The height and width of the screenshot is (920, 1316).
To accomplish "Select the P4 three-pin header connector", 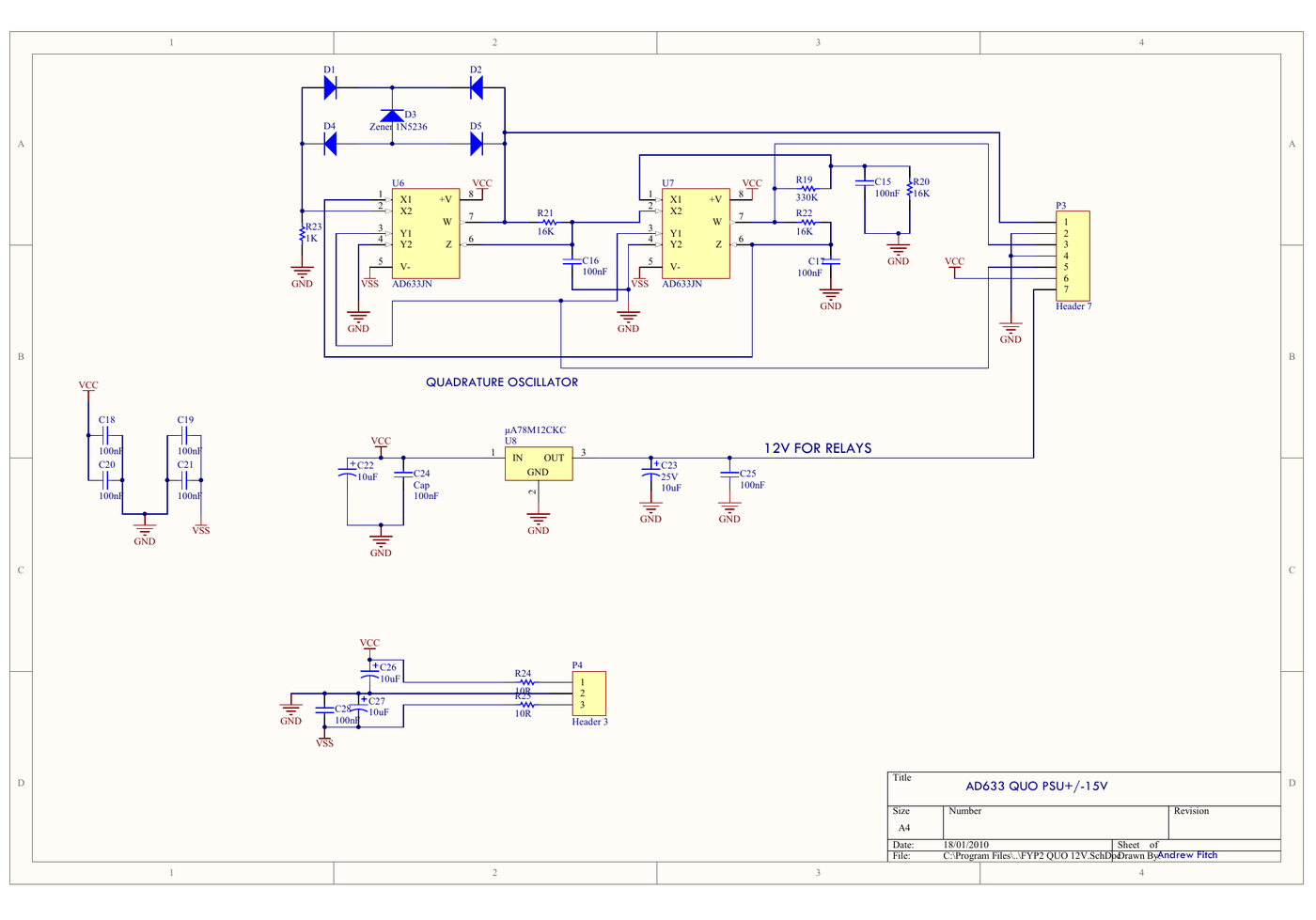I will [x=589, y=694].
